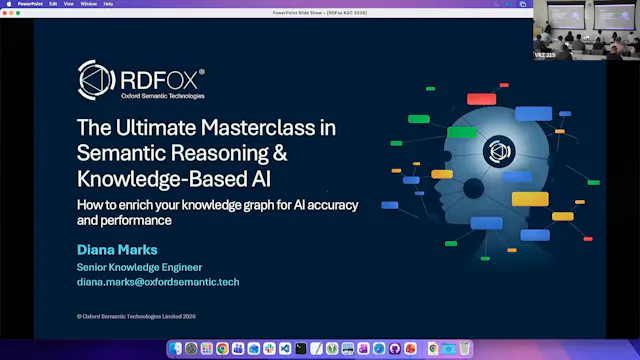Open GitHub Desktop in the dock
The width and height of the screenshot is (640, 360).
pos(394,349)
